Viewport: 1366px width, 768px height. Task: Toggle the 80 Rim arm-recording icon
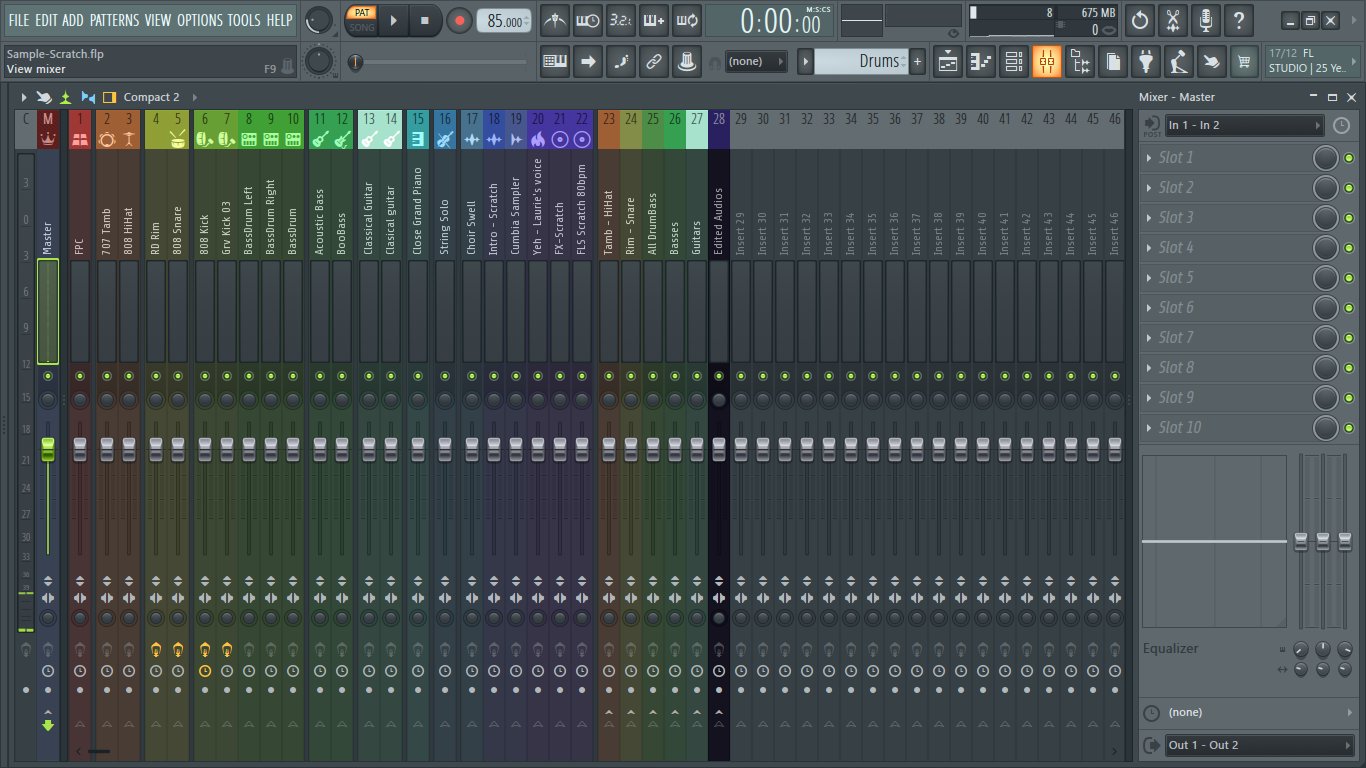click(x=156, y=650)
